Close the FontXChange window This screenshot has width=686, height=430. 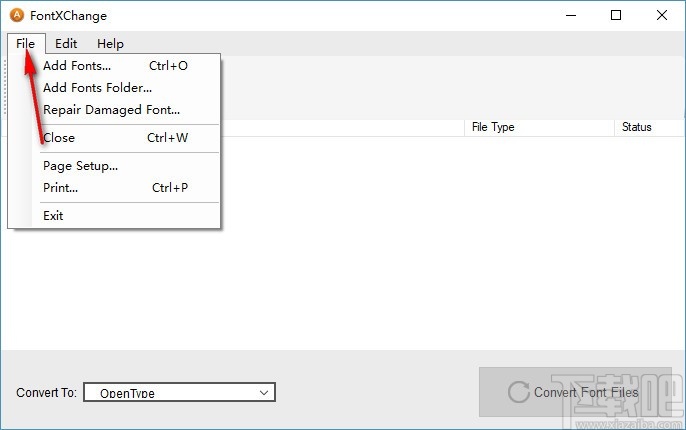(661, 16)
